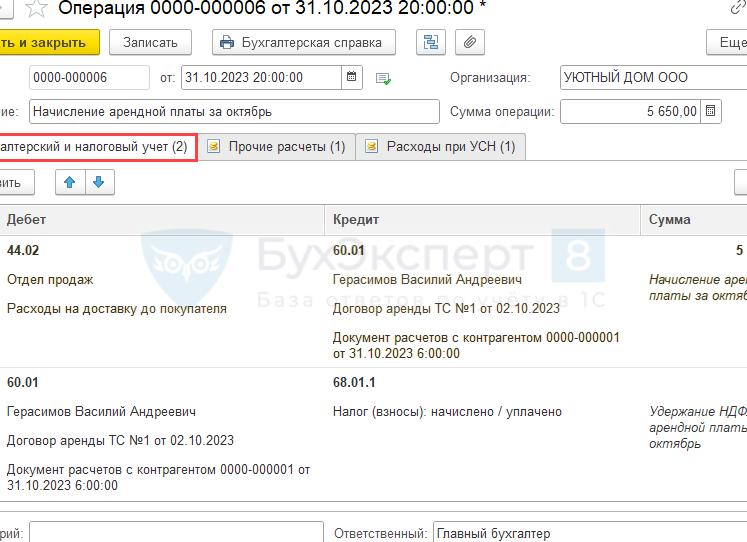
Task: Edit content field Начисление арендной платы за октябрь
Action: [234, 111]
